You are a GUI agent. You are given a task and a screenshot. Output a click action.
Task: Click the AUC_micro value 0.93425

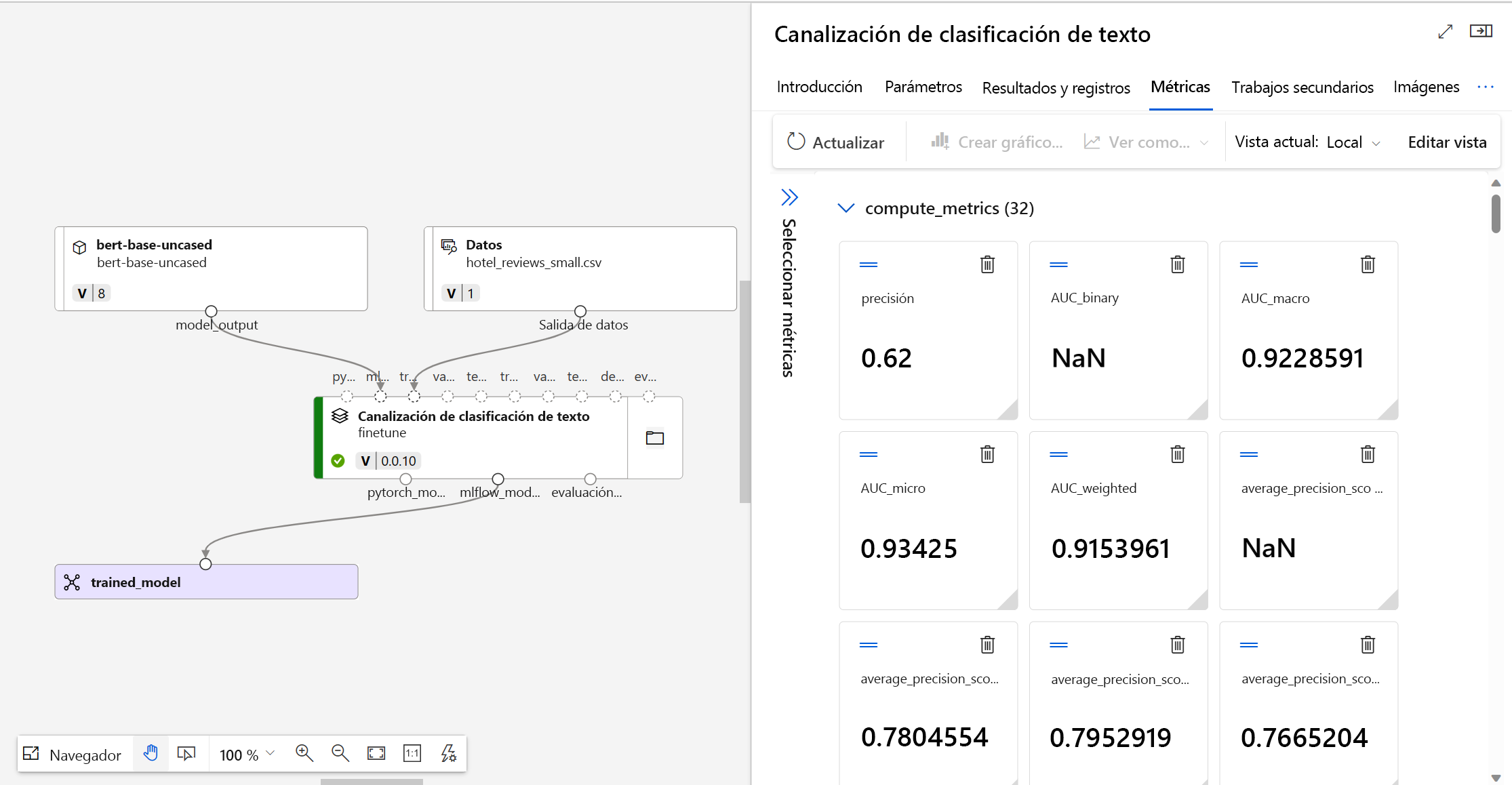point(909,548)
